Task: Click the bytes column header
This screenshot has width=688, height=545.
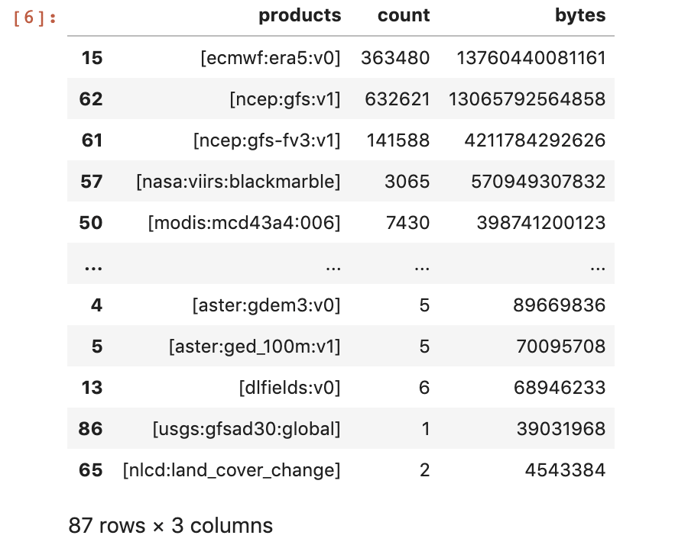Action: pyautogui.click(x=580, y=16)
